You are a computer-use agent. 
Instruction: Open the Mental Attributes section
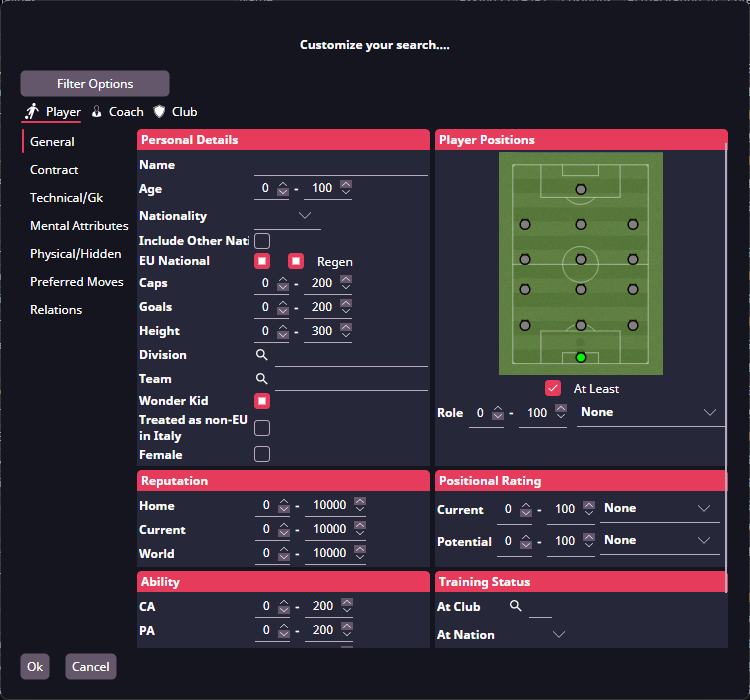pos(79,226)
